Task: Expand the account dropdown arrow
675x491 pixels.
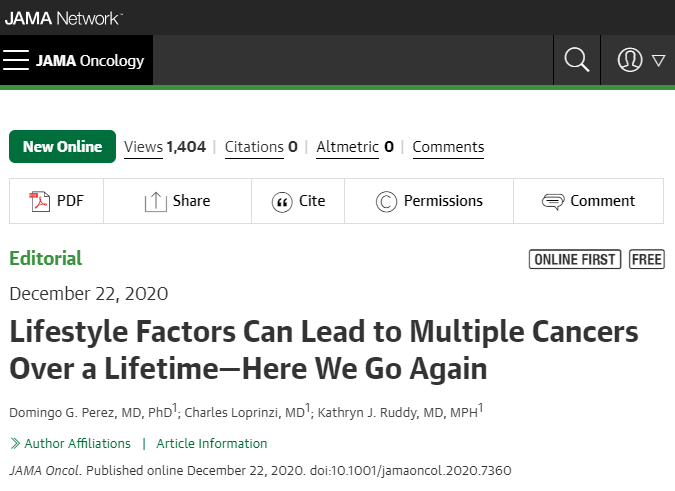Action: [658, 60]
